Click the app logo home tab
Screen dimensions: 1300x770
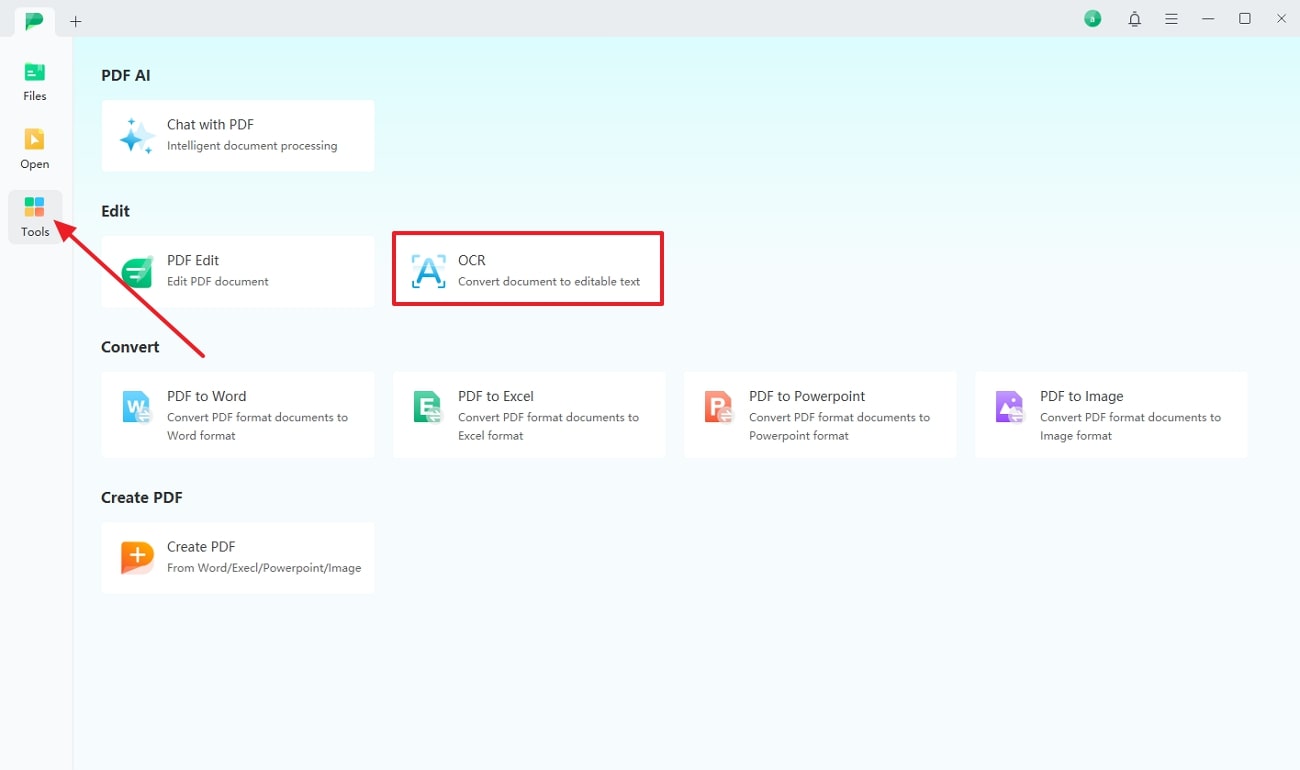35,20
